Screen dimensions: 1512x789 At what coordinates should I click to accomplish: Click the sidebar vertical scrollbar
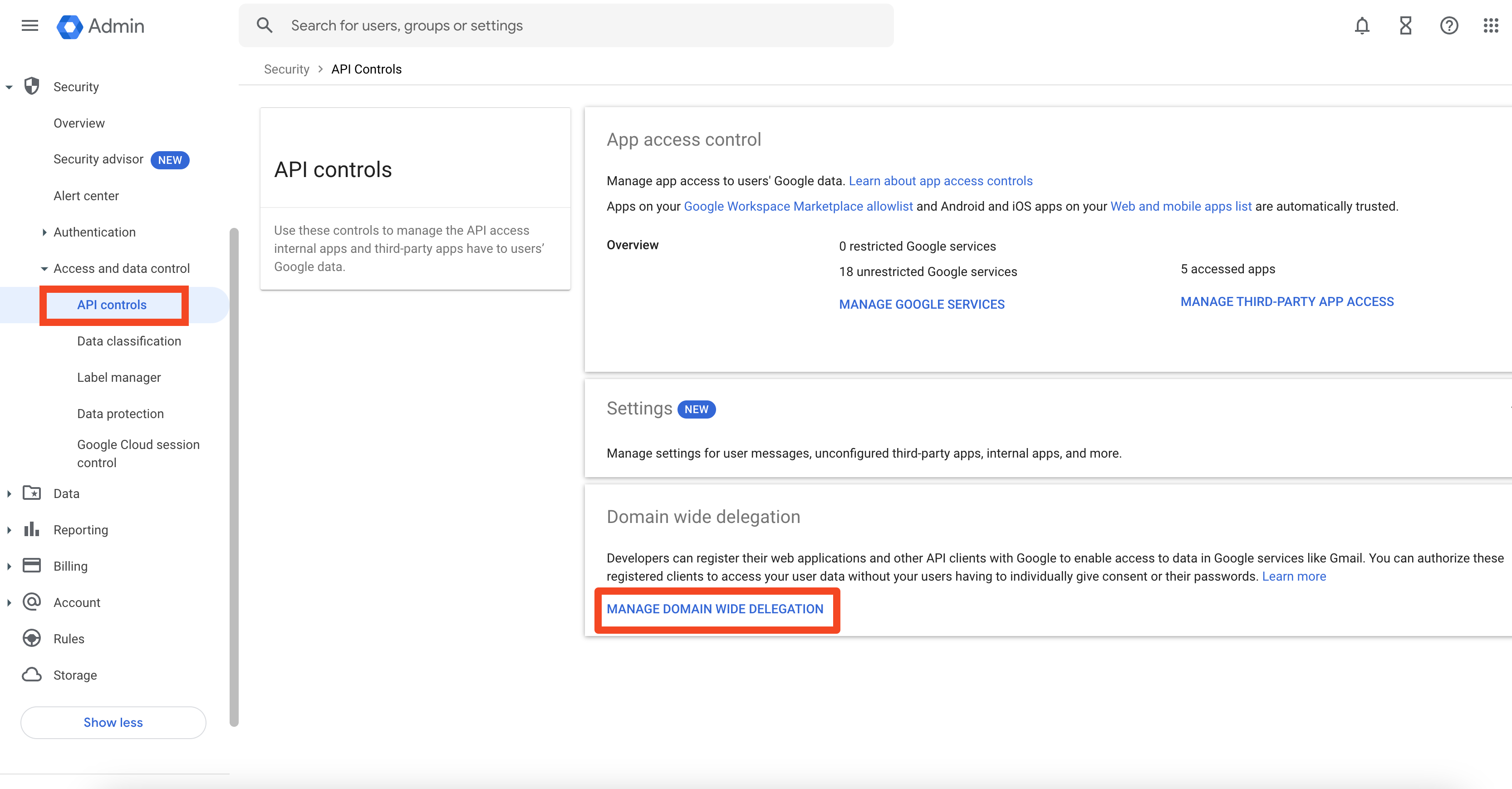coord(234,477)
